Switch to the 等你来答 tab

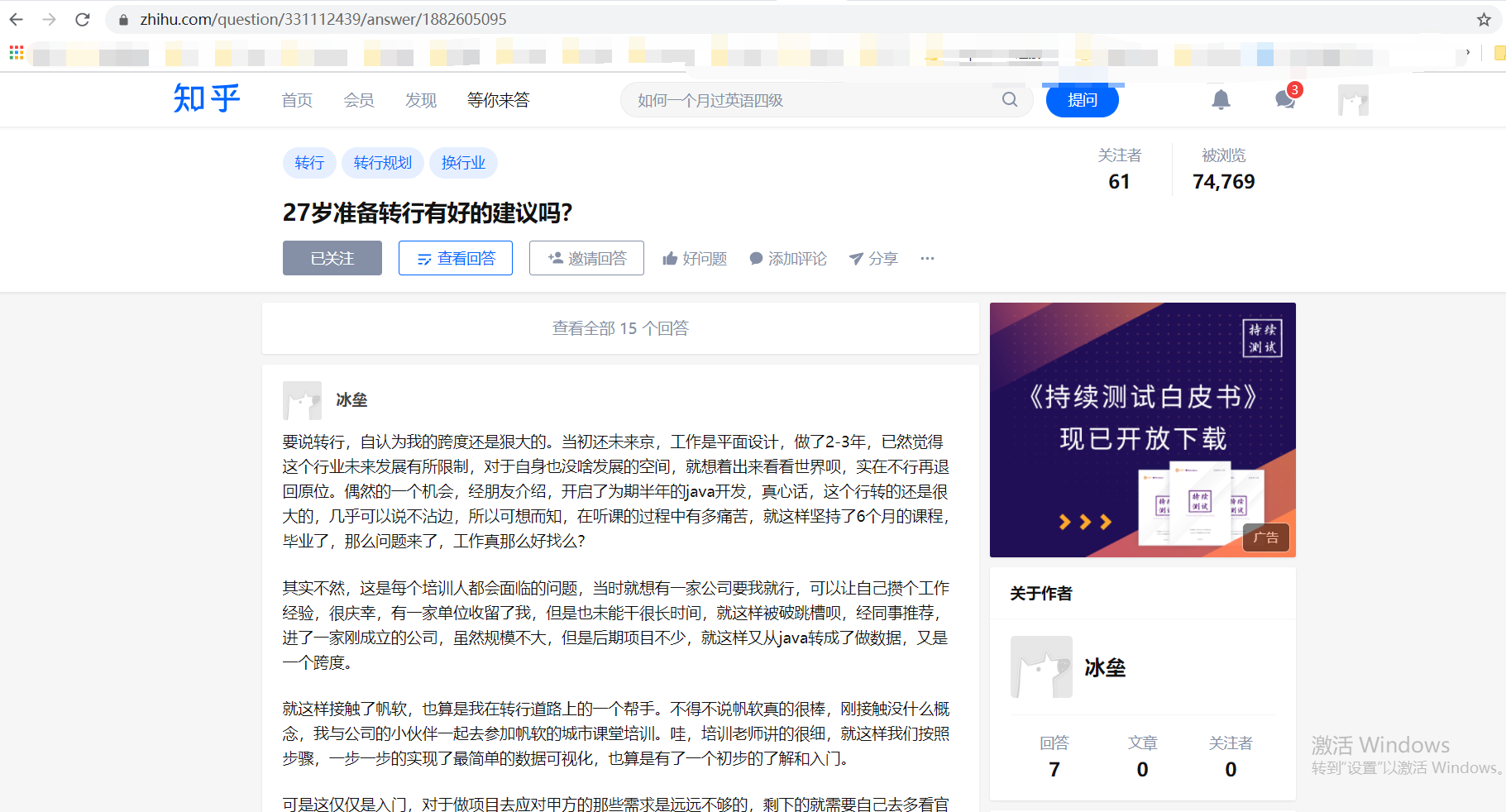pos(498,100)
